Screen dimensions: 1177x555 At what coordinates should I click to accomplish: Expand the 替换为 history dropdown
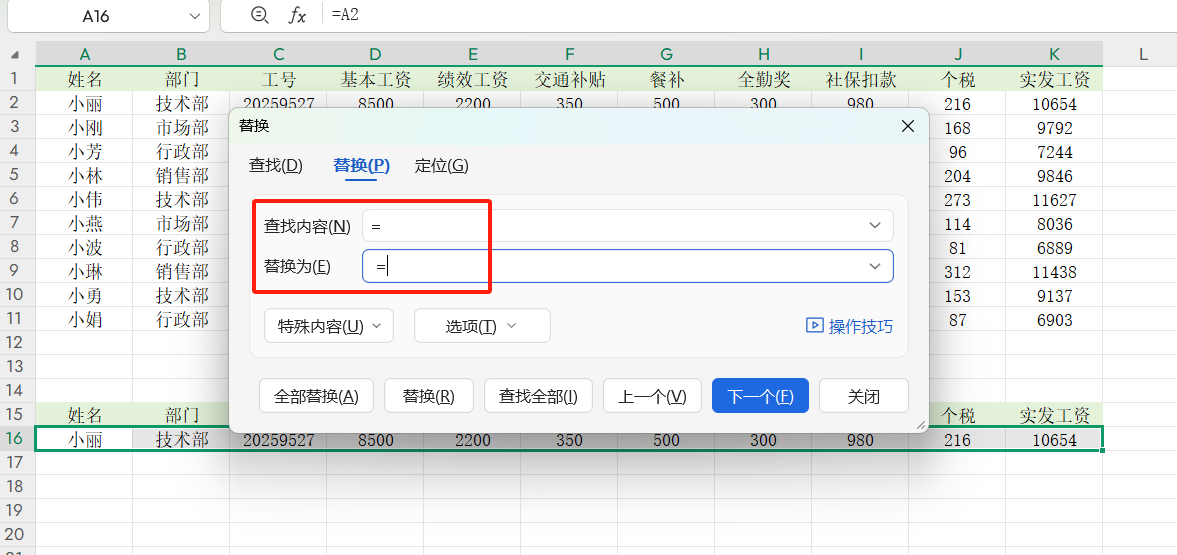tap(875, 266)
